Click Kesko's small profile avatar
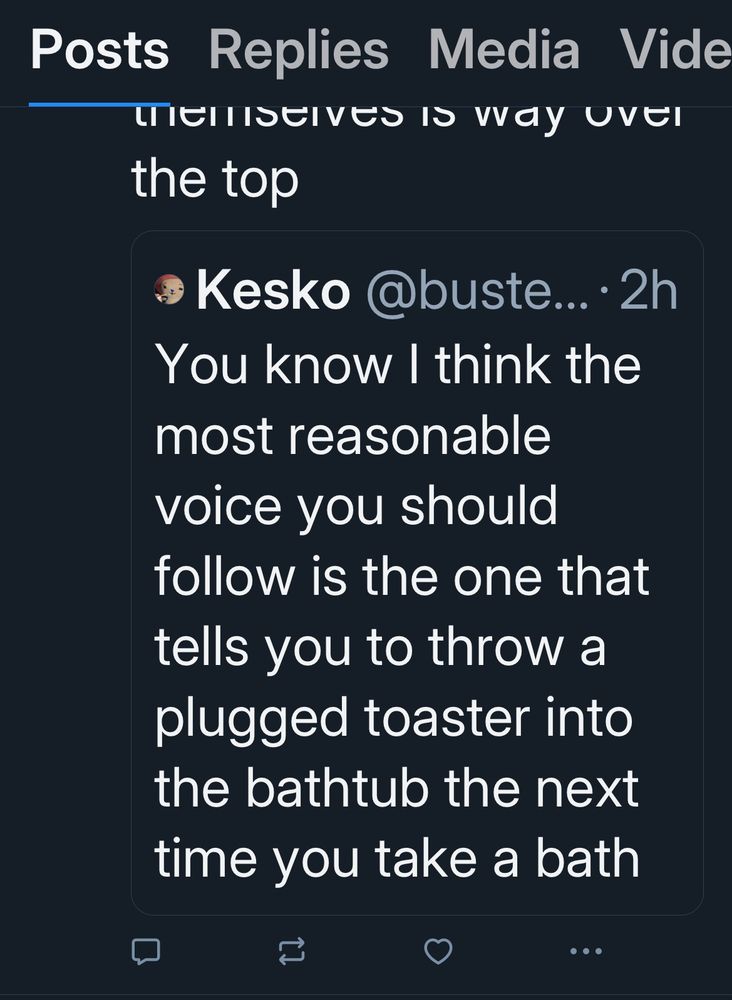The image size is (732, 1000). click(170, 291)
